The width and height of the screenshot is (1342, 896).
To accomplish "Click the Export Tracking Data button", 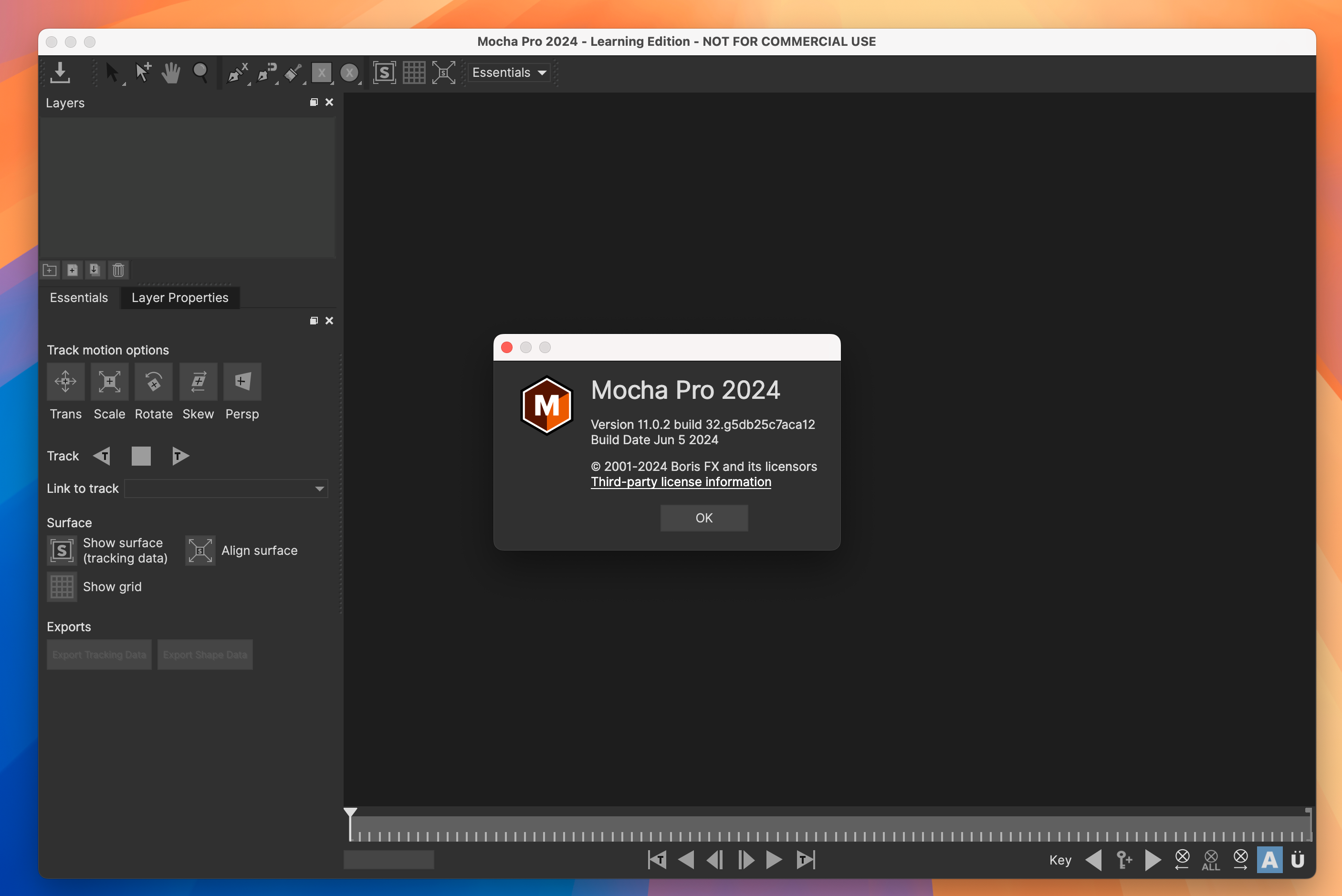I will pos(99,654).
